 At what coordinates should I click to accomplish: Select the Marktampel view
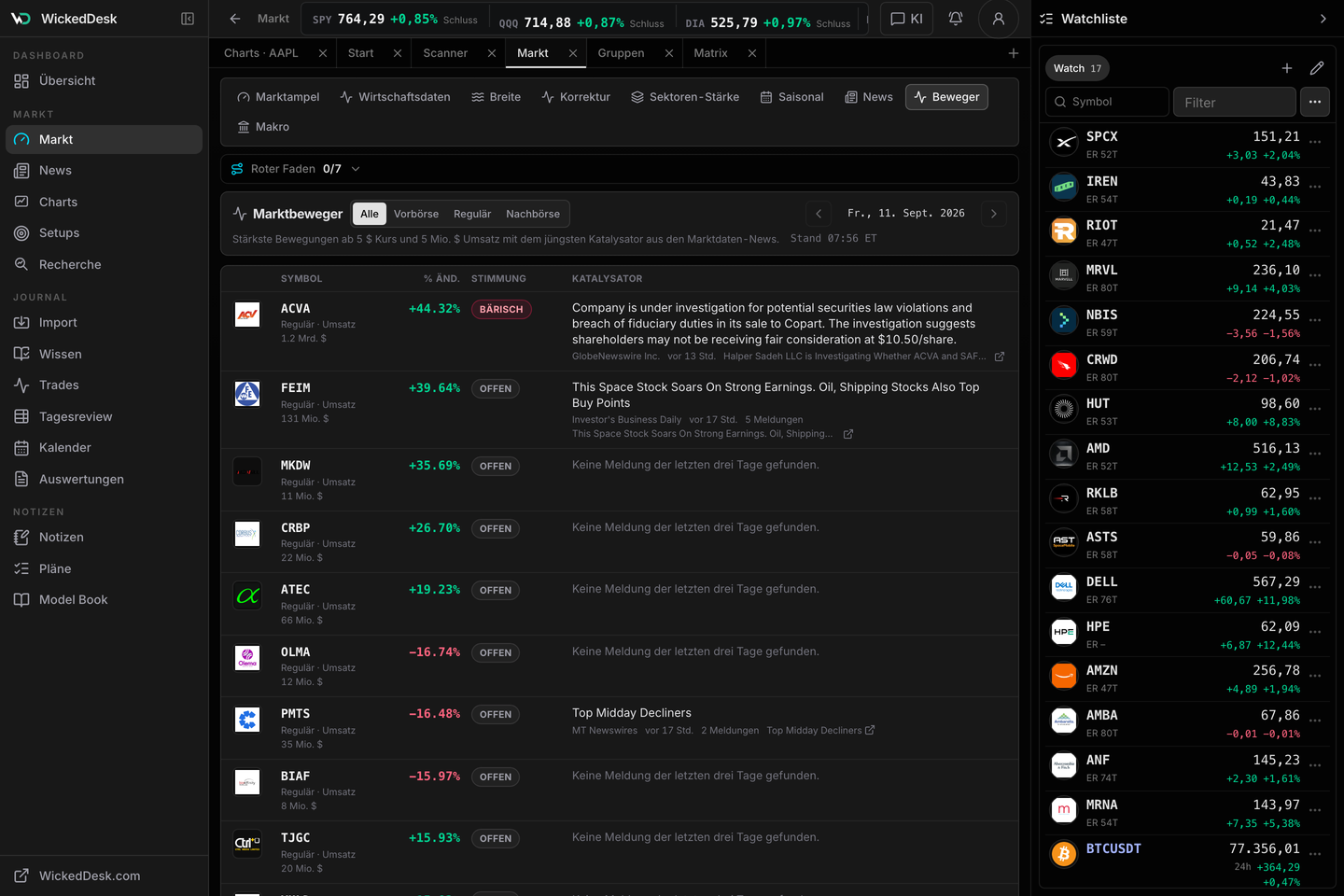tap(278, 97)
